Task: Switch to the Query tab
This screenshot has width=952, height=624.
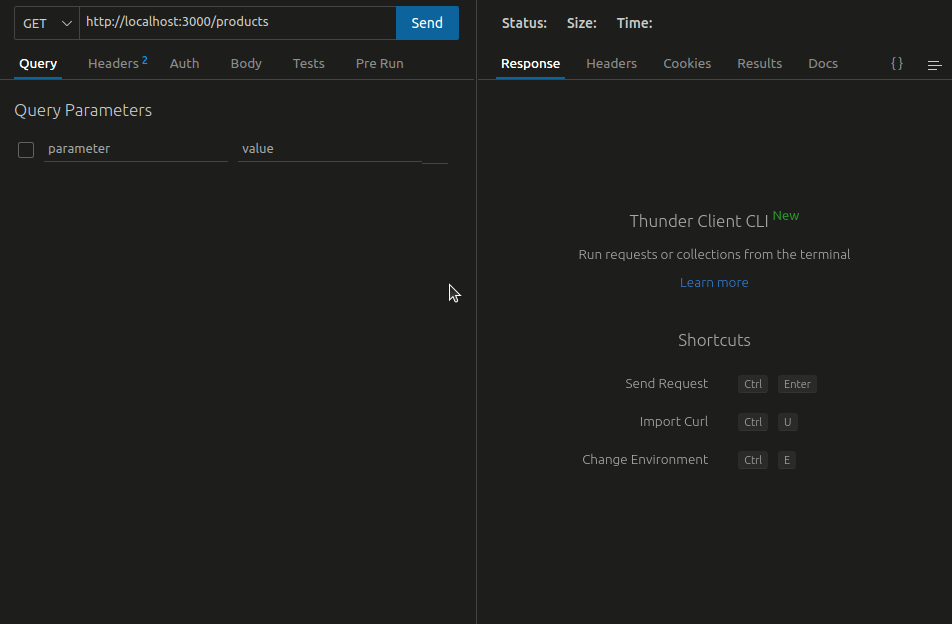Action: pyautogui.click(x=38, y=64)
